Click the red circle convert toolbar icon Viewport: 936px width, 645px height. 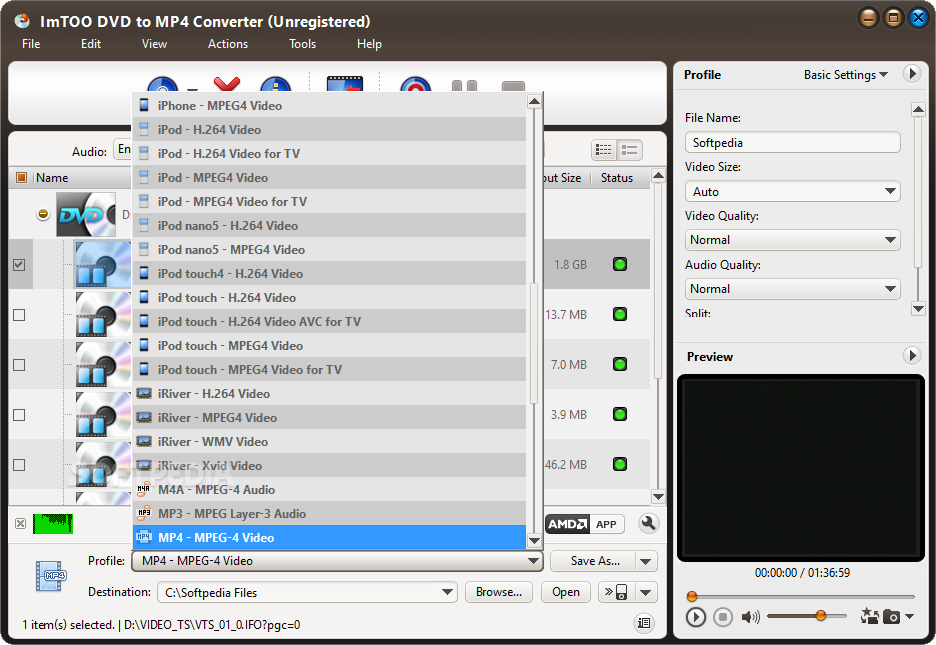tap(415, 84)
